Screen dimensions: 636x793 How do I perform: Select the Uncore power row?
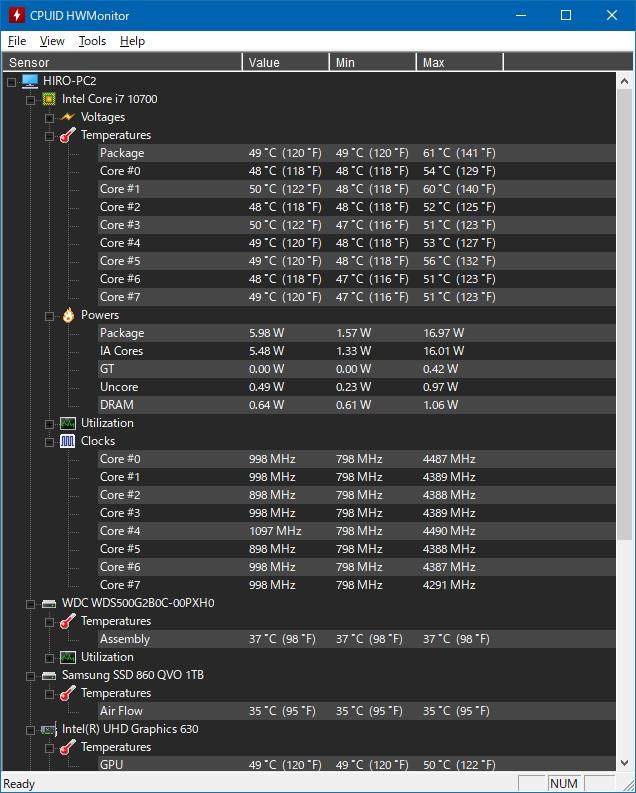pos(356,387)
